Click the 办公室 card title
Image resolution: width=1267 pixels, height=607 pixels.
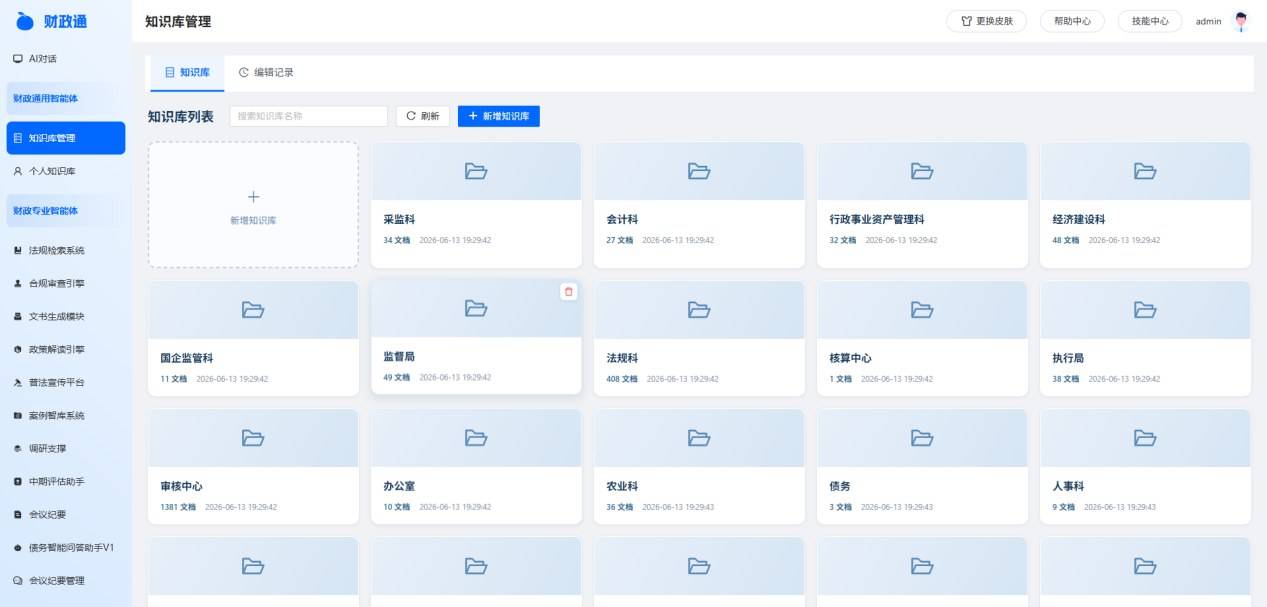coord(399,486)
